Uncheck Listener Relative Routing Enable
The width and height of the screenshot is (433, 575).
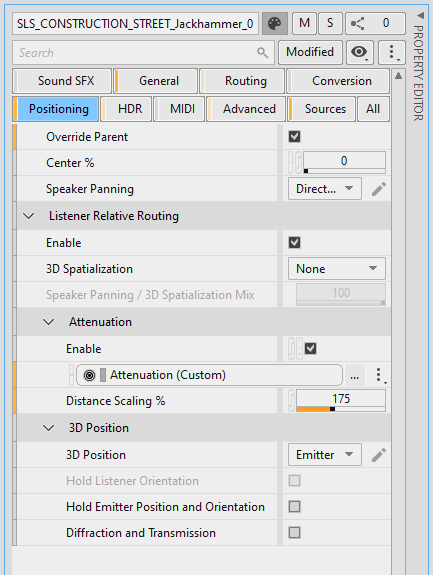tap(294, 243)
